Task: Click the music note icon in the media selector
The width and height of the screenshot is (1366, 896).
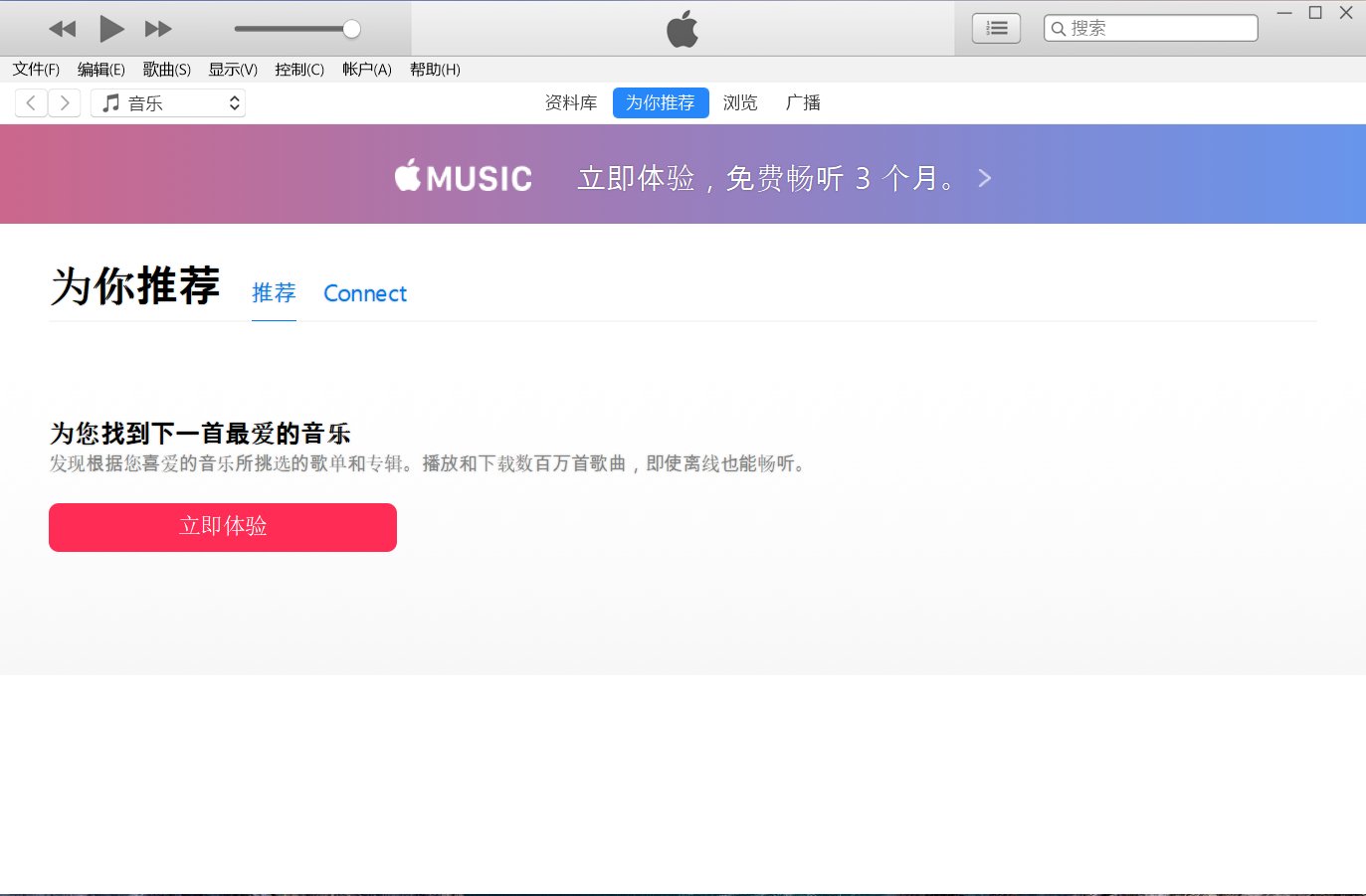Action: pyautogui.click(x=109, y=101)
